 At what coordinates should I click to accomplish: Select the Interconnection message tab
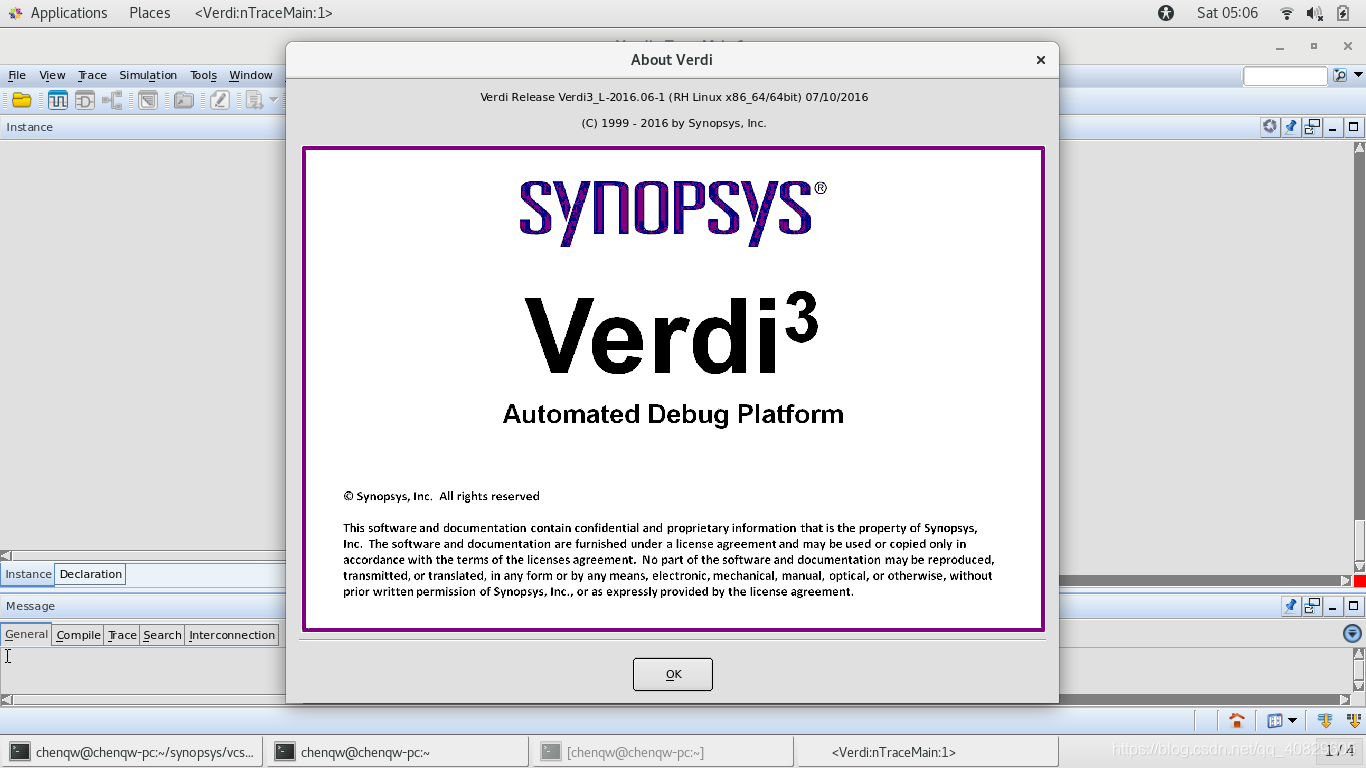232,635
